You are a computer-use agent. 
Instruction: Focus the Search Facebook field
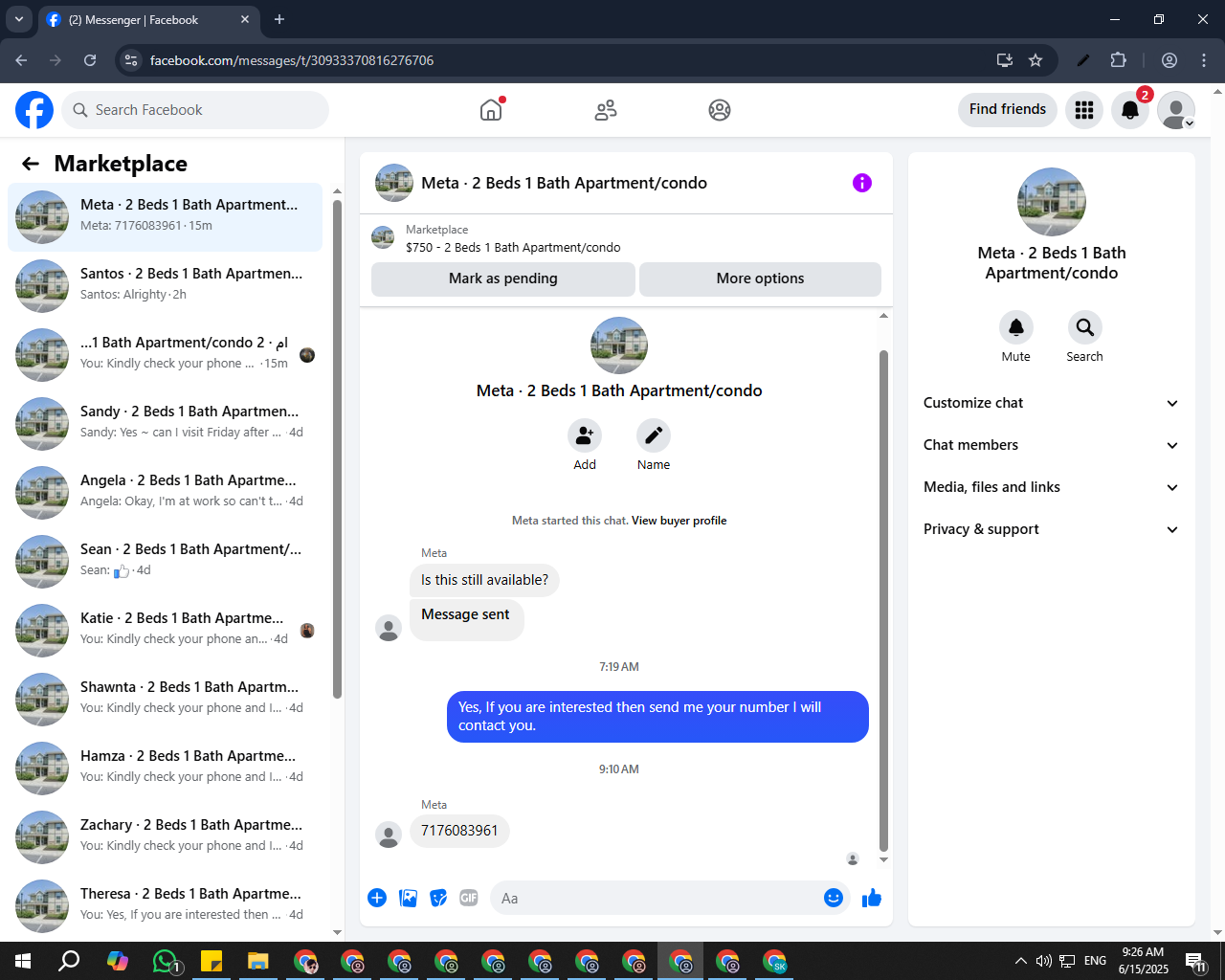(195, 110)
